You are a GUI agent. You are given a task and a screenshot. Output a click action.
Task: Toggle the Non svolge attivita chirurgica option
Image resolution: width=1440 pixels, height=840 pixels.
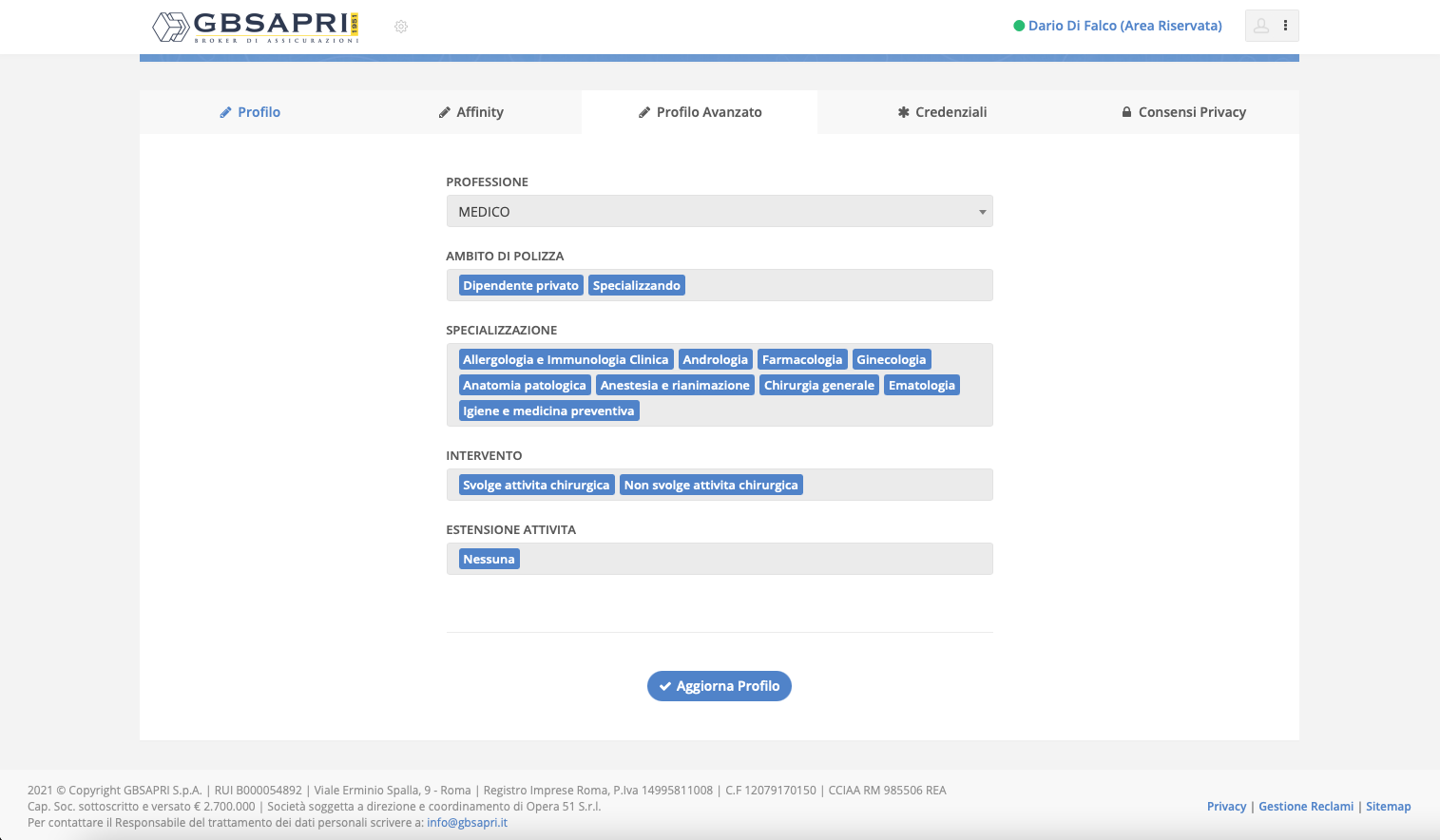[x=711, y=484]
